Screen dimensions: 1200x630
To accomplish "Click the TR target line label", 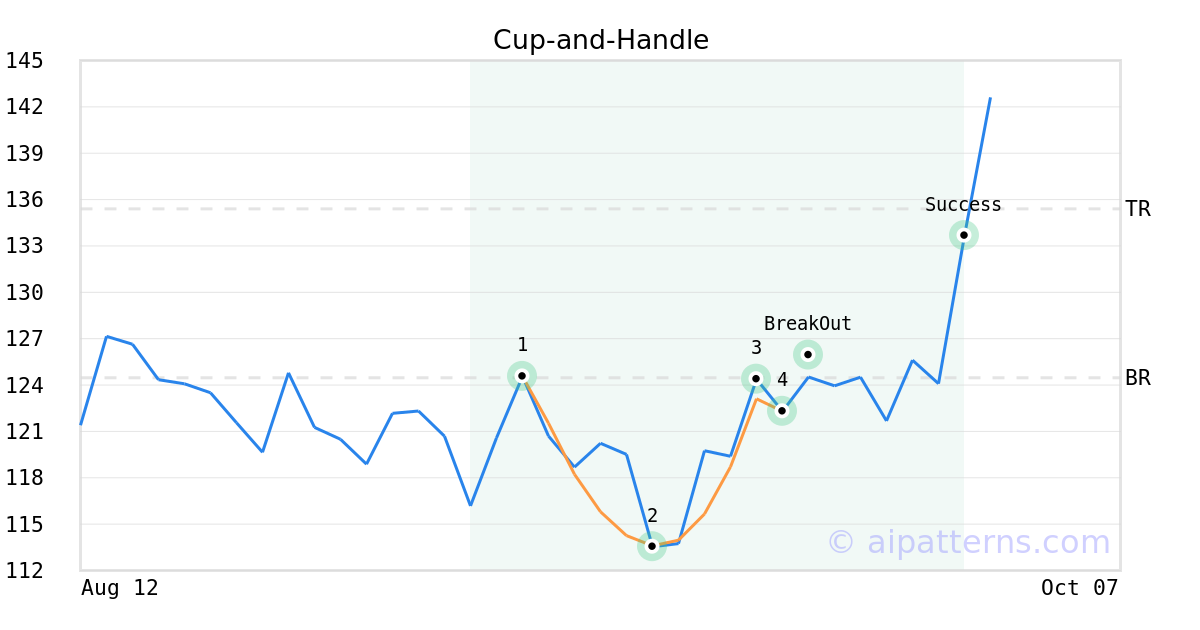I will pyautogui.click(x=1138, y=209).
